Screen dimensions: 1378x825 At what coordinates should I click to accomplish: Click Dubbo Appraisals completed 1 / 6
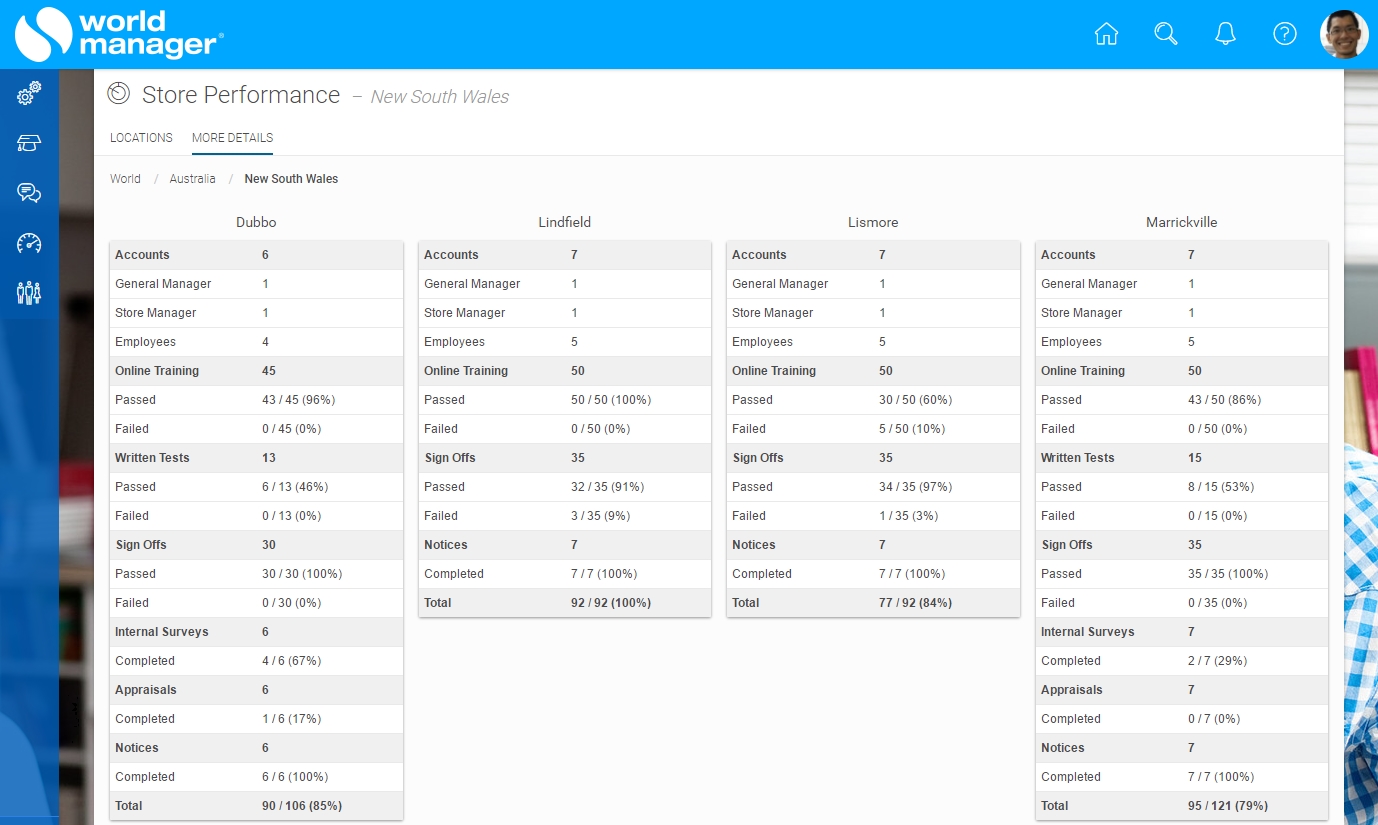pos(291,719)
